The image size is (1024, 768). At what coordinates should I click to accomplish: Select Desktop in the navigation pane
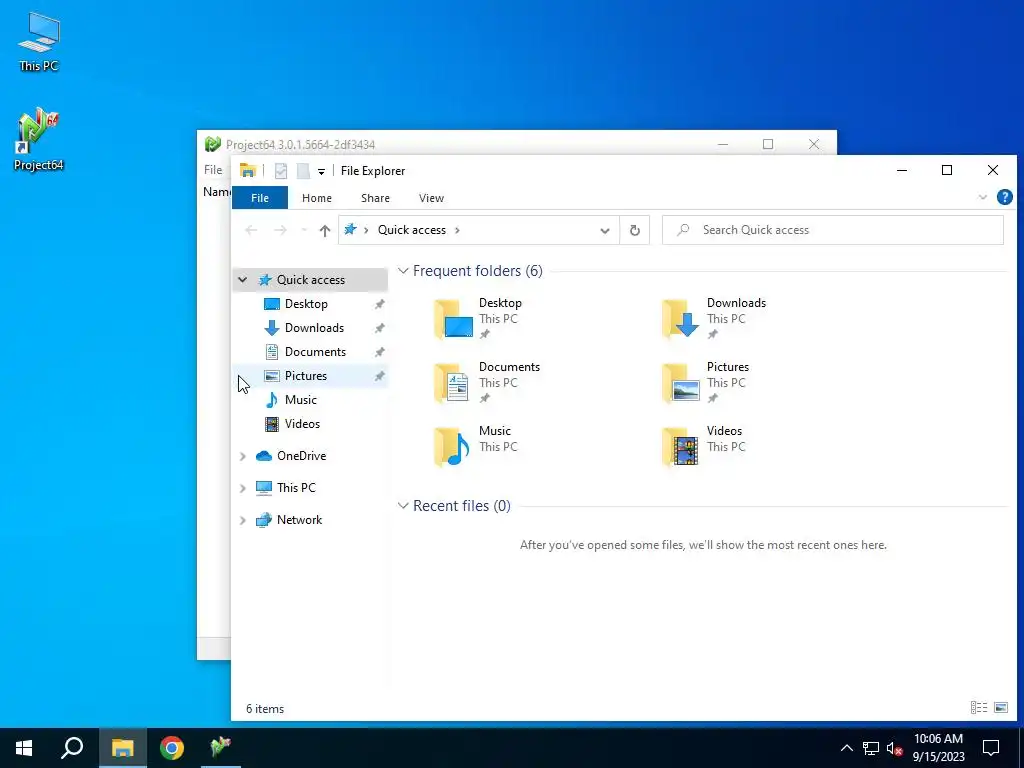tap(306, 304)
